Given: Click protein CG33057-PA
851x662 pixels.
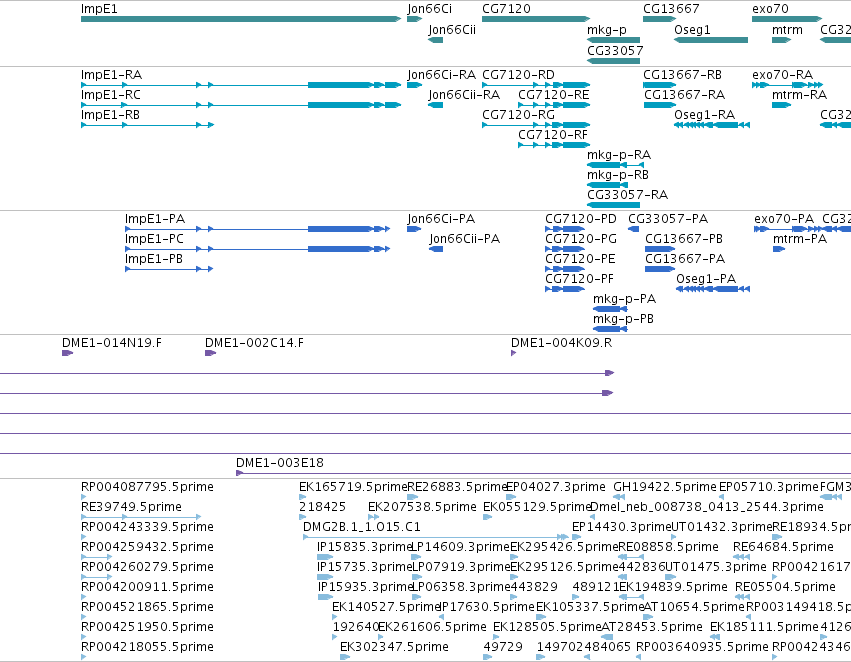Looking at the screenshot, I should 634,230.
